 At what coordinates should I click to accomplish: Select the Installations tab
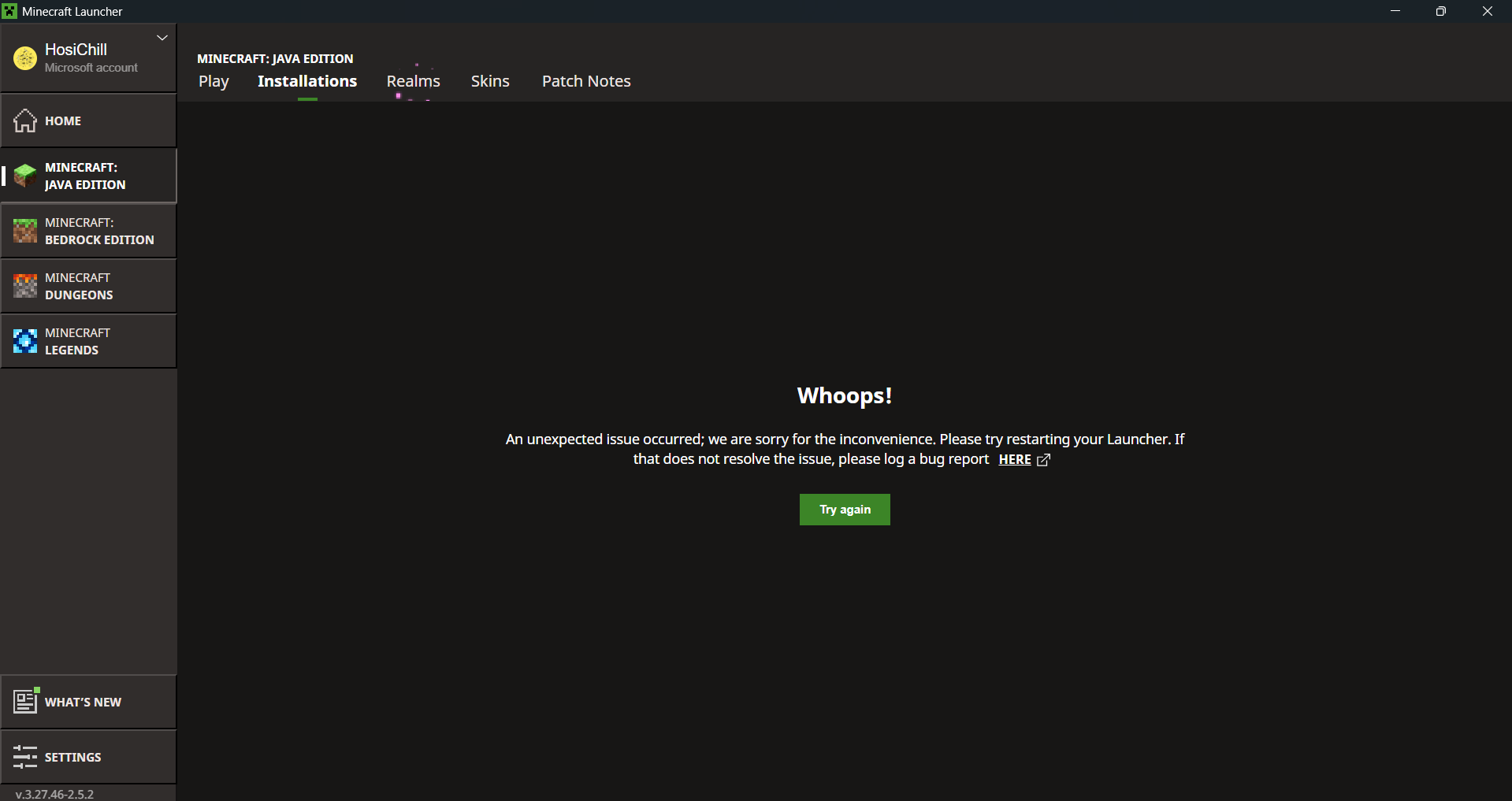(307, 81)
